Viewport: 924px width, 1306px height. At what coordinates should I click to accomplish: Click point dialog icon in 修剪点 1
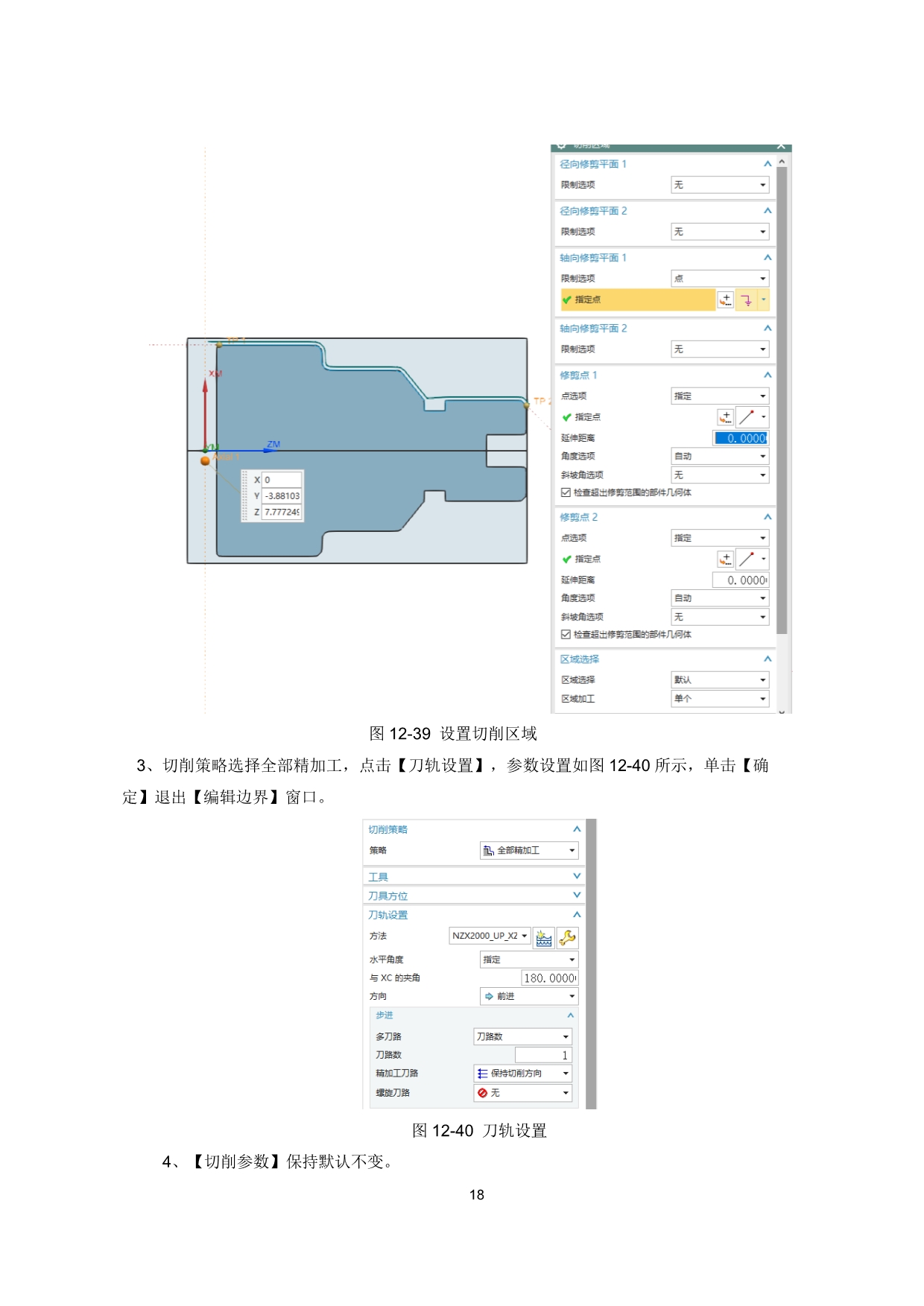[x=725, y=417]
